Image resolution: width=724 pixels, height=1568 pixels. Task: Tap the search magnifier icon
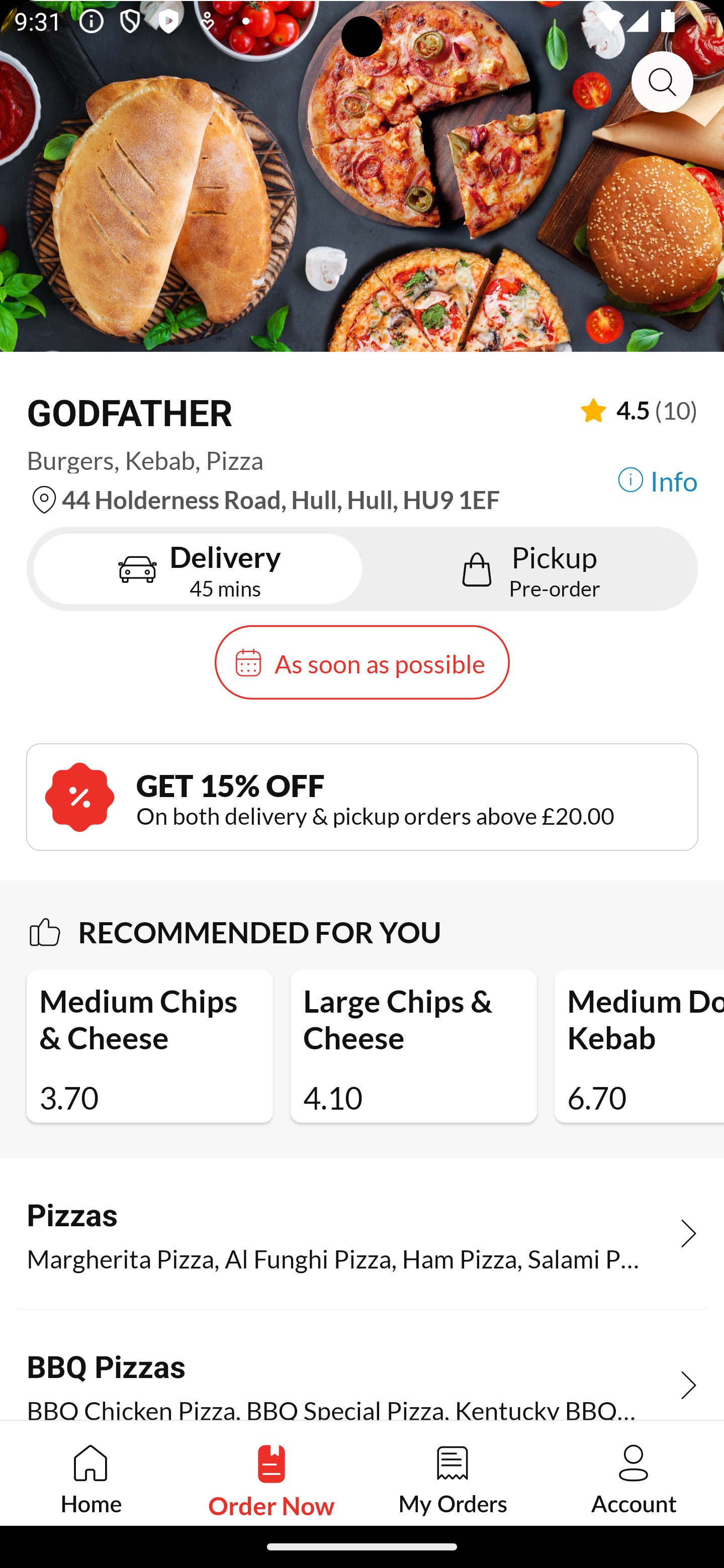click(662, 81)
